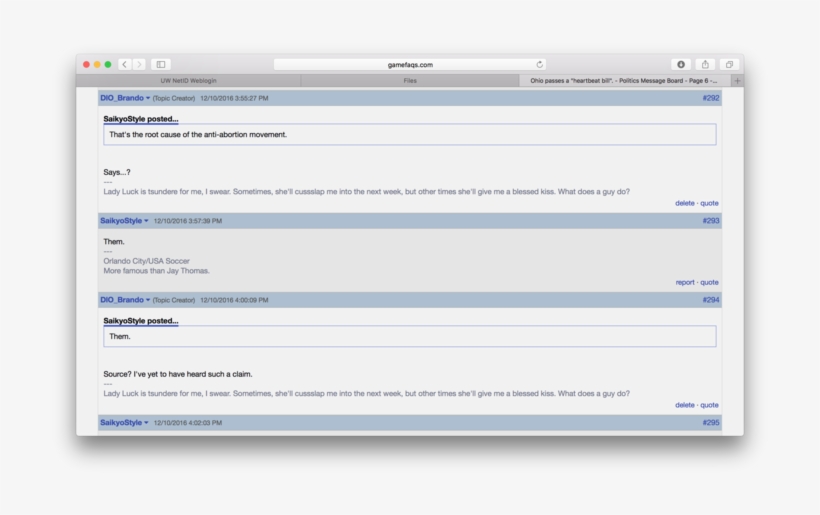Click "SaikyoStyle posted..." heading in post #294
This screenshot has height=515, width=820.
(x=141, y=321)
